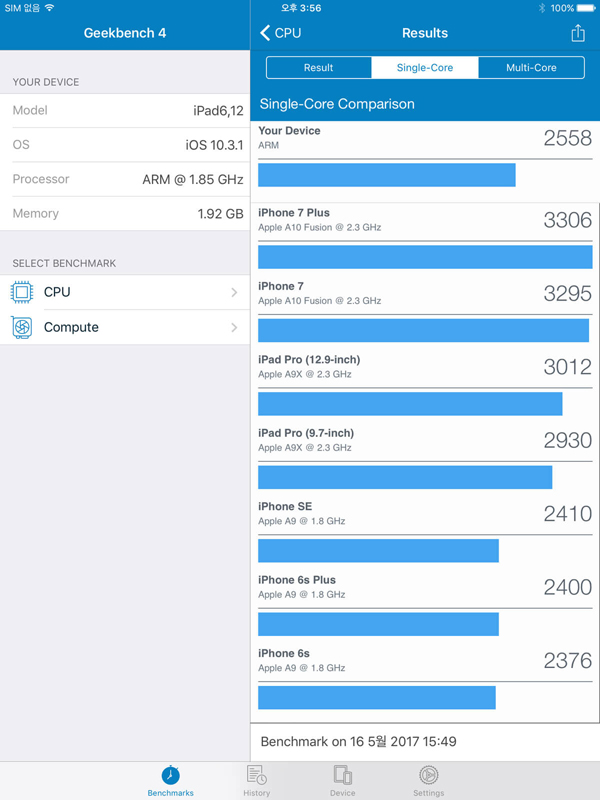Tap the Model value iPad6,12
The width and height of the screenshot is (600, 800).
pos(218,111)
